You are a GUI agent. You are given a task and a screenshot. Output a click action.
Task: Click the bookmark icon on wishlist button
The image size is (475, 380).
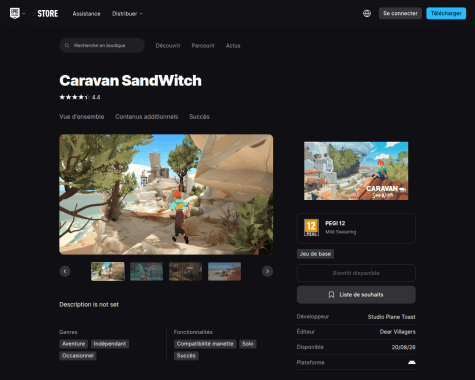pyautogui.click(x=331, y=295)
